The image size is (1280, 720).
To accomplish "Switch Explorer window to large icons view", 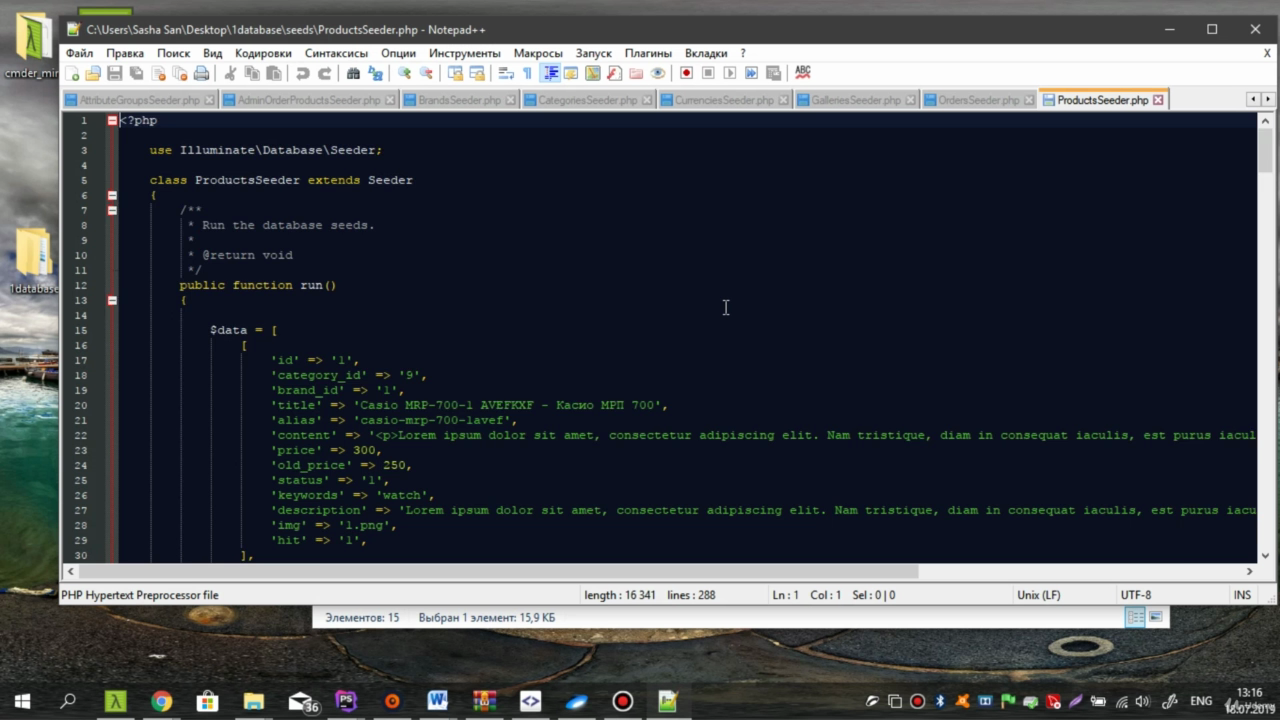I will pyautogui.click(x=1155, y=617).
